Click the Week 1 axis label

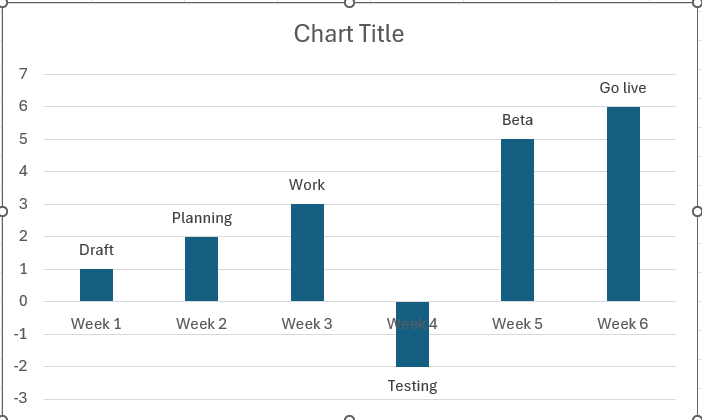(96, 323)
